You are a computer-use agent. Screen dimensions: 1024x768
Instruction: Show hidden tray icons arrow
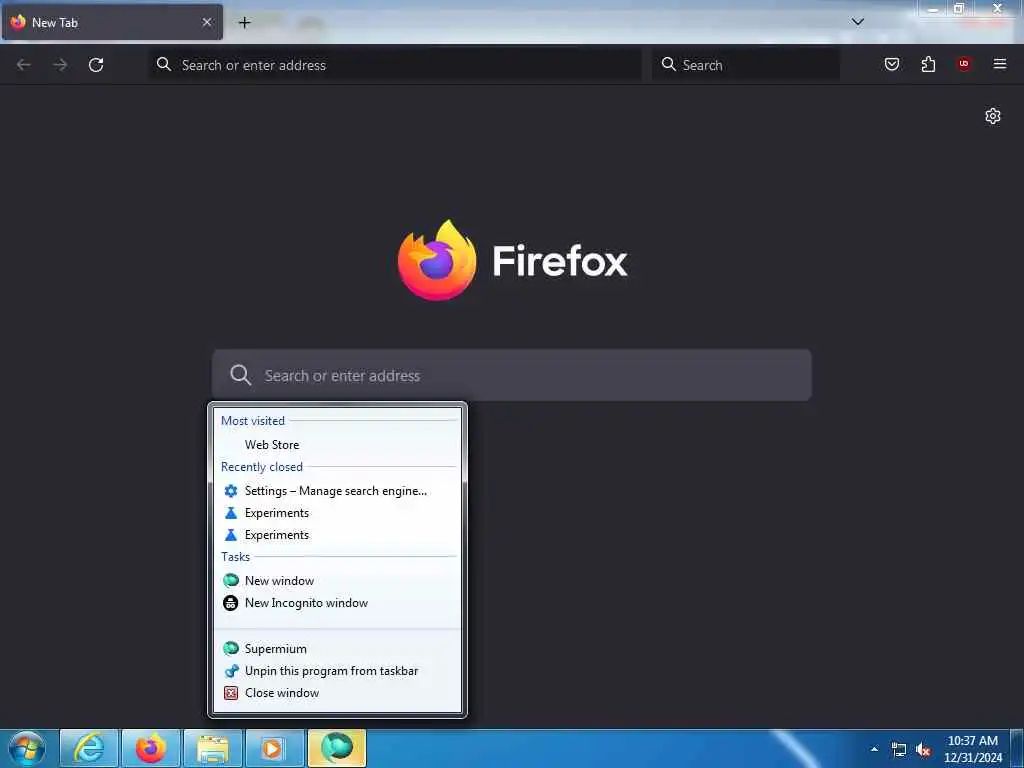tap(874, 749)
